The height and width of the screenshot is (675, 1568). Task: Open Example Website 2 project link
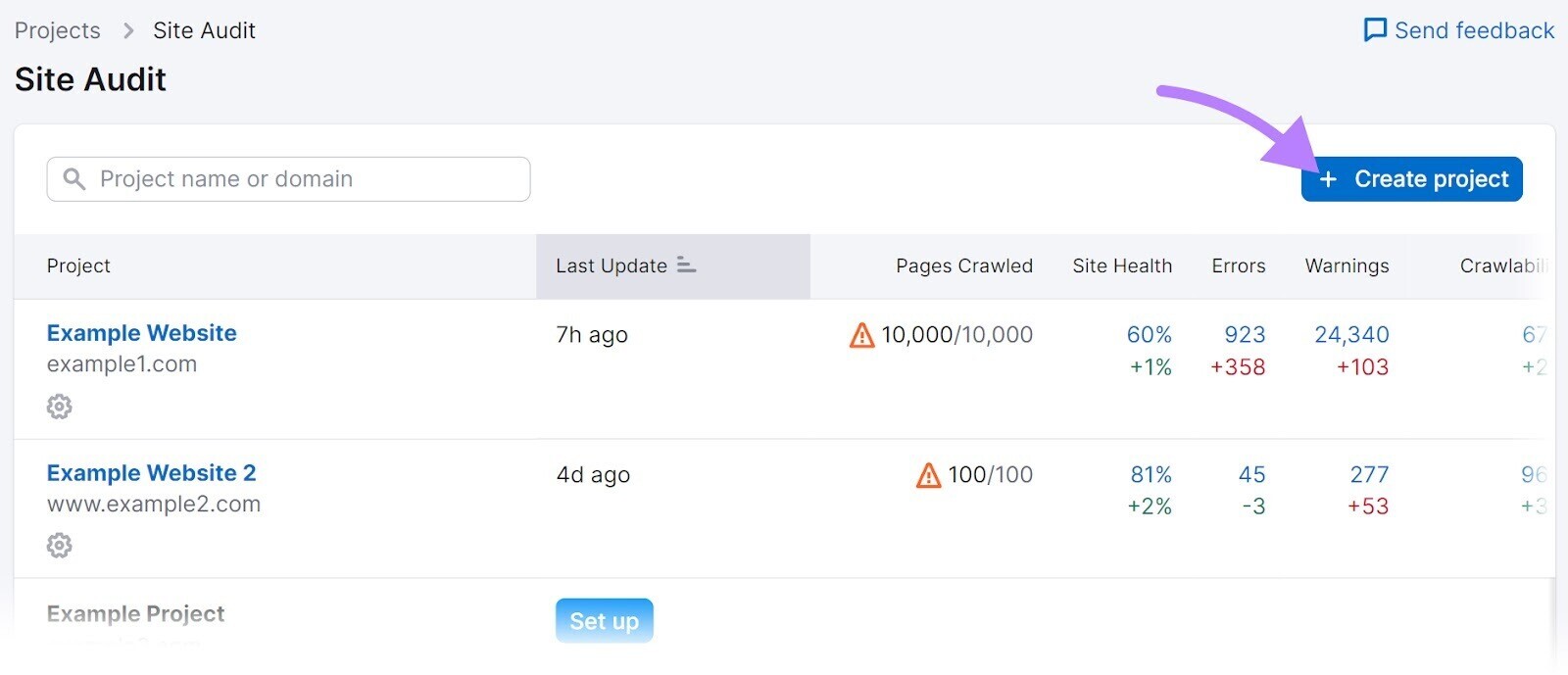(x=152, y=473)
